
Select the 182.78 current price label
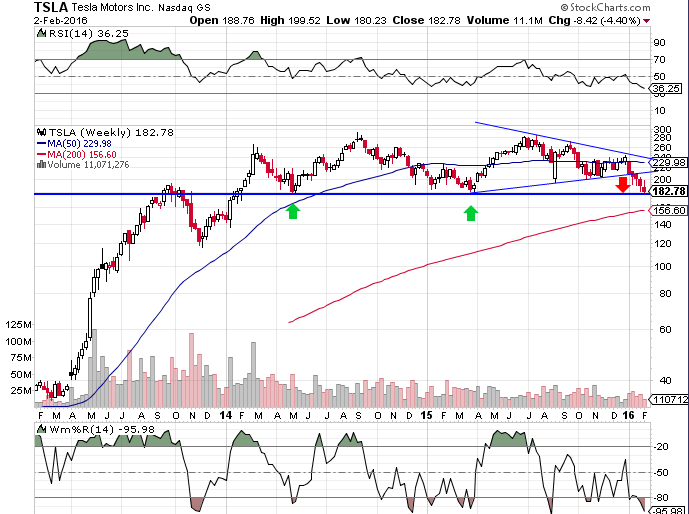[666, 190]
